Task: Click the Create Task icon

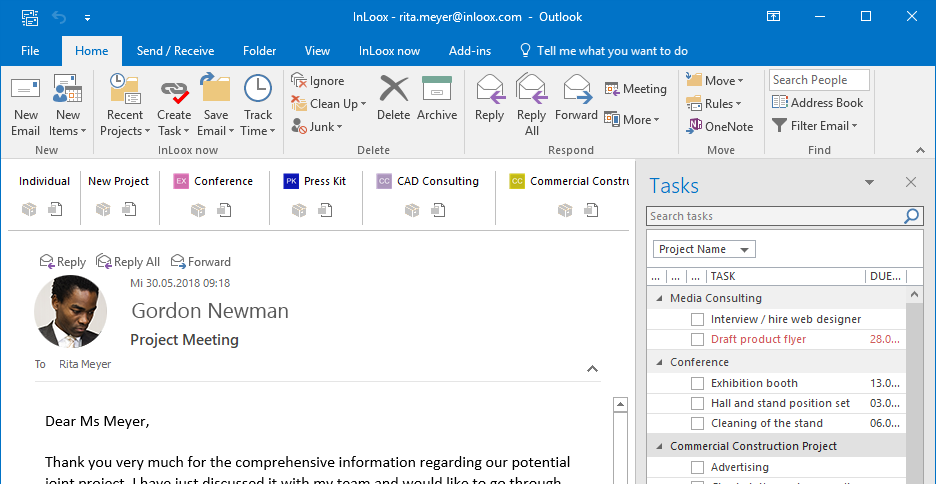Action: (174, 90)
